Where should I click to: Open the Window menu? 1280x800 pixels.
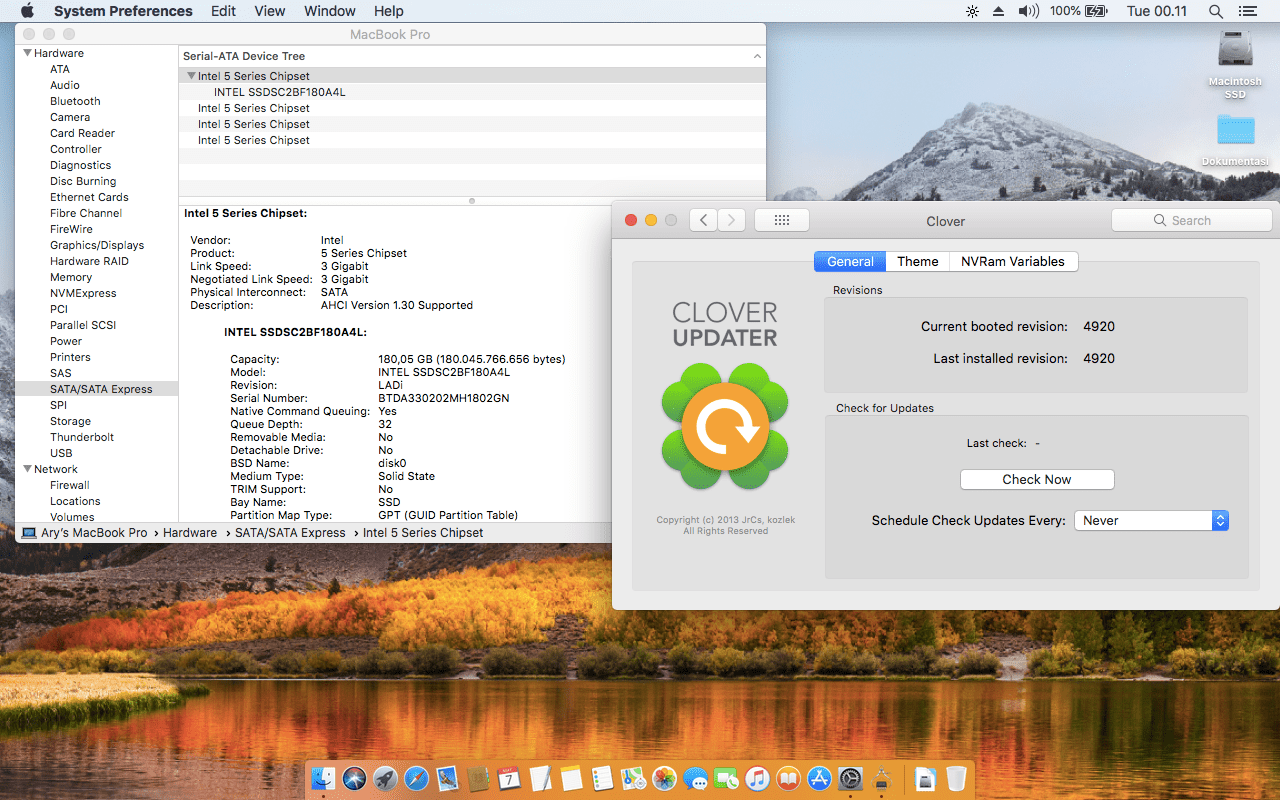point(330,11)
